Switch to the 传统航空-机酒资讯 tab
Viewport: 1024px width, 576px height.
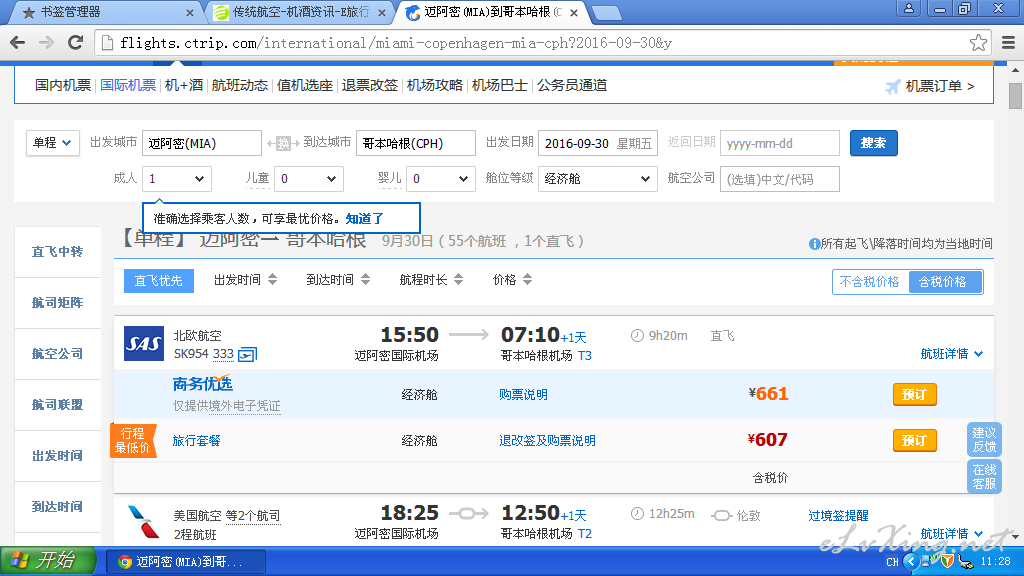click(300, 12)
